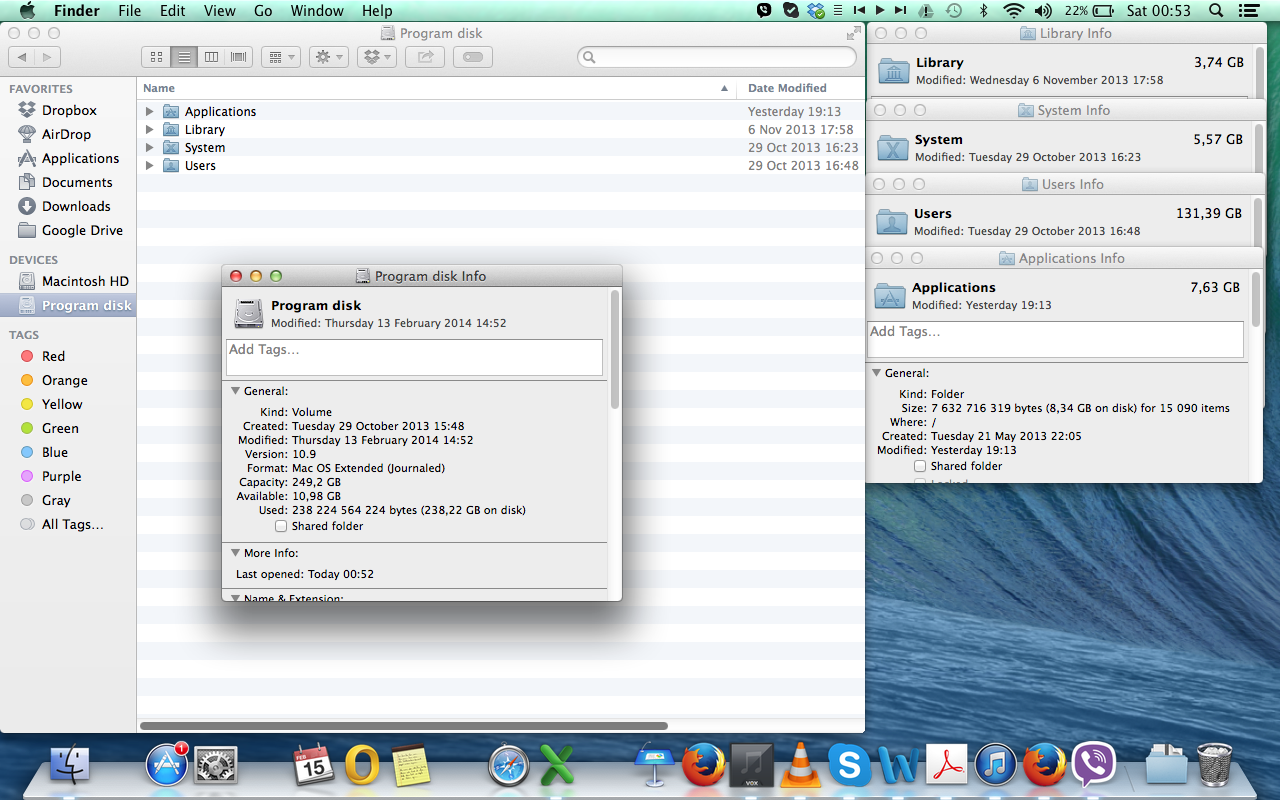
Task: Open App Store from the Dock
Action: (x=166, y=766)
